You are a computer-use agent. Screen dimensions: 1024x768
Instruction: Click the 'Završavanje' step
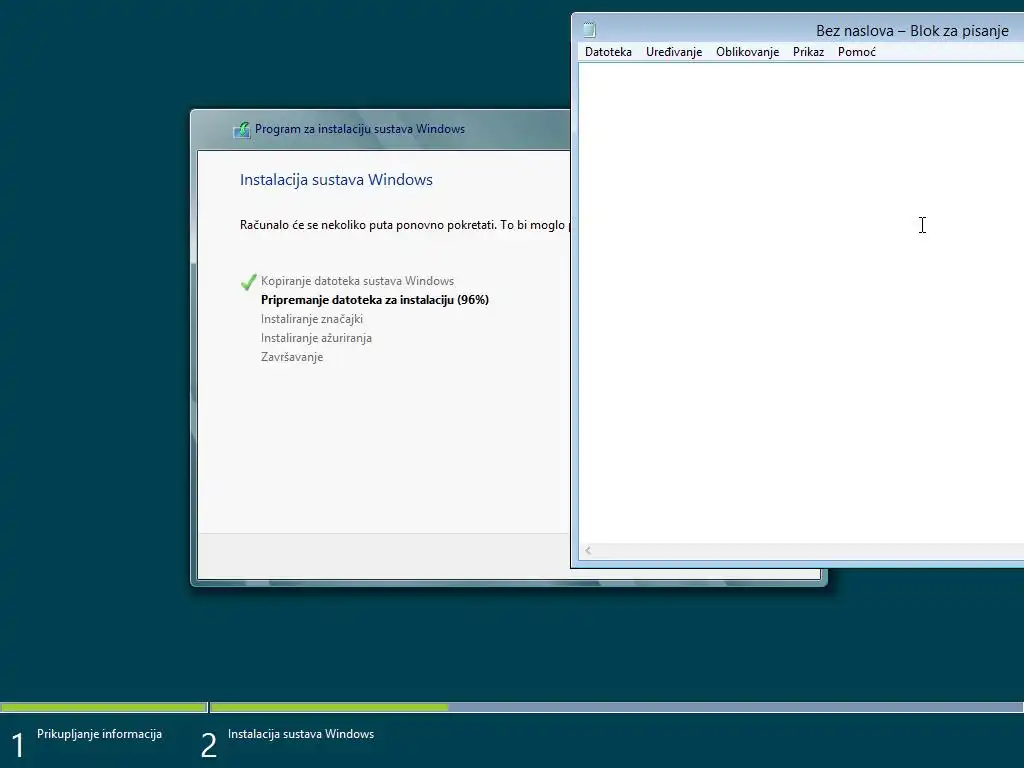(292, 357)
